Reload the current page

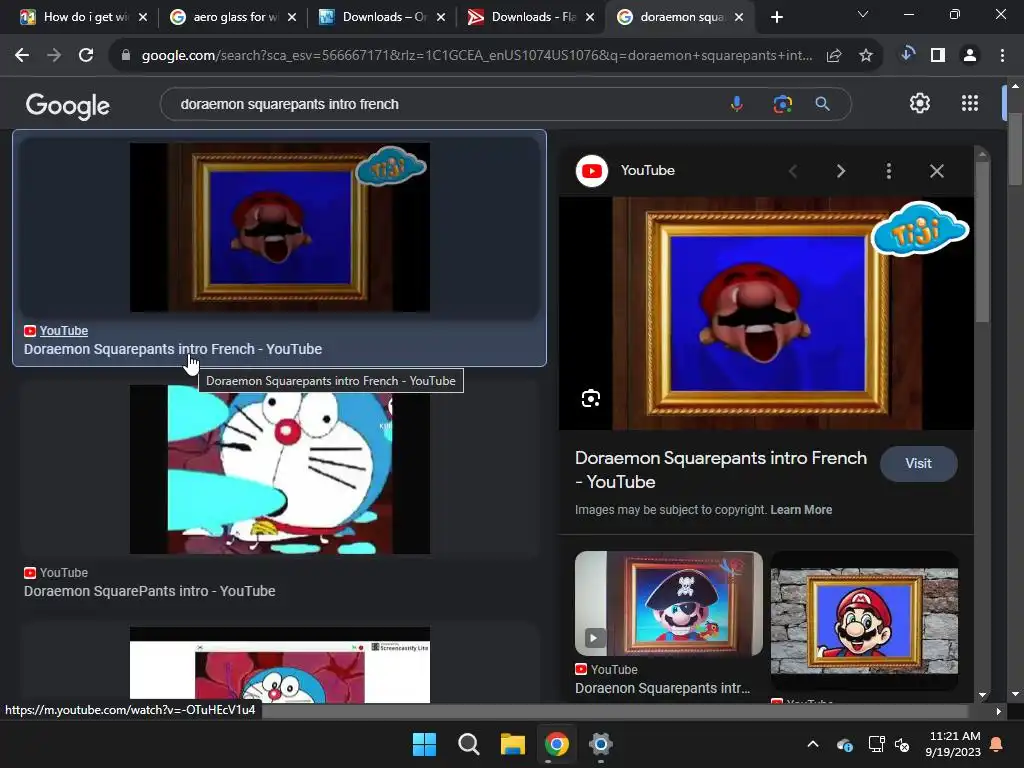tap(86, 56)
